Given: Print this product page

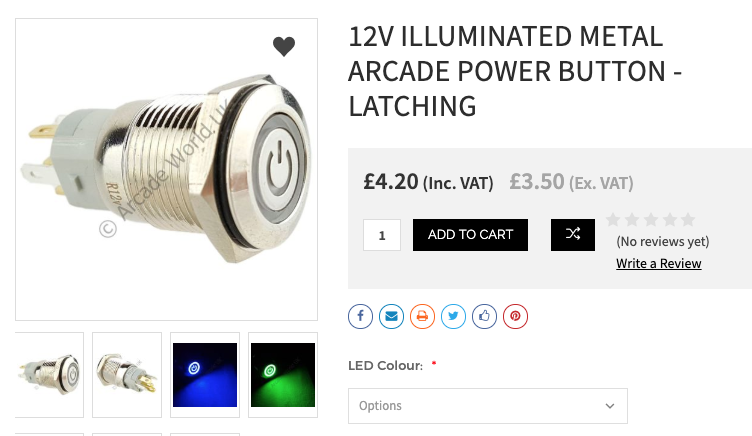Looking at the screenshot, I should [x=422, y=316].
